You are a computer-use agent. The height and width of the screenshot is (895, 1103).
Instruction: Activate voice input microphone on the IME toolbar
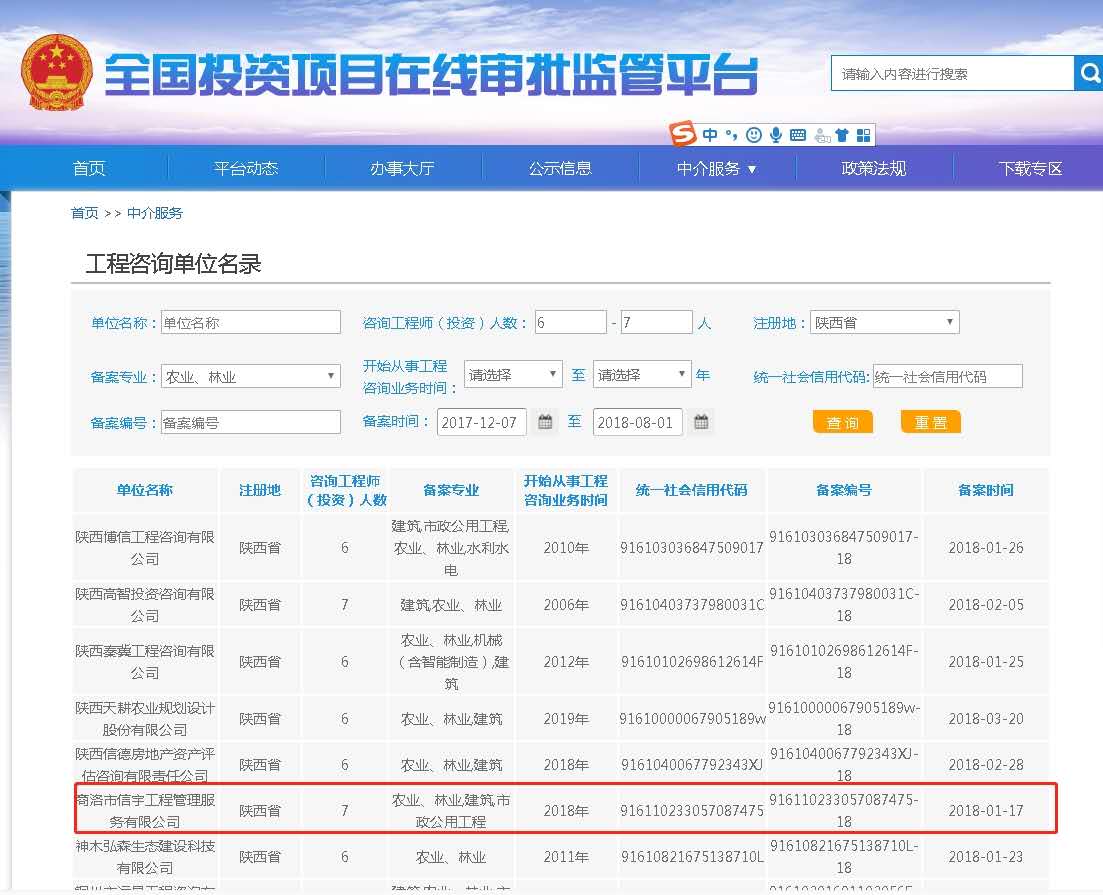tap(776, 133)
